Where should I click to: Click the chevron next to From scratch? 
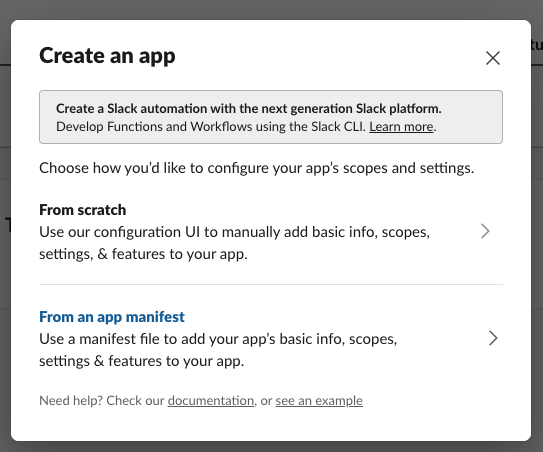tap(485, 231)
